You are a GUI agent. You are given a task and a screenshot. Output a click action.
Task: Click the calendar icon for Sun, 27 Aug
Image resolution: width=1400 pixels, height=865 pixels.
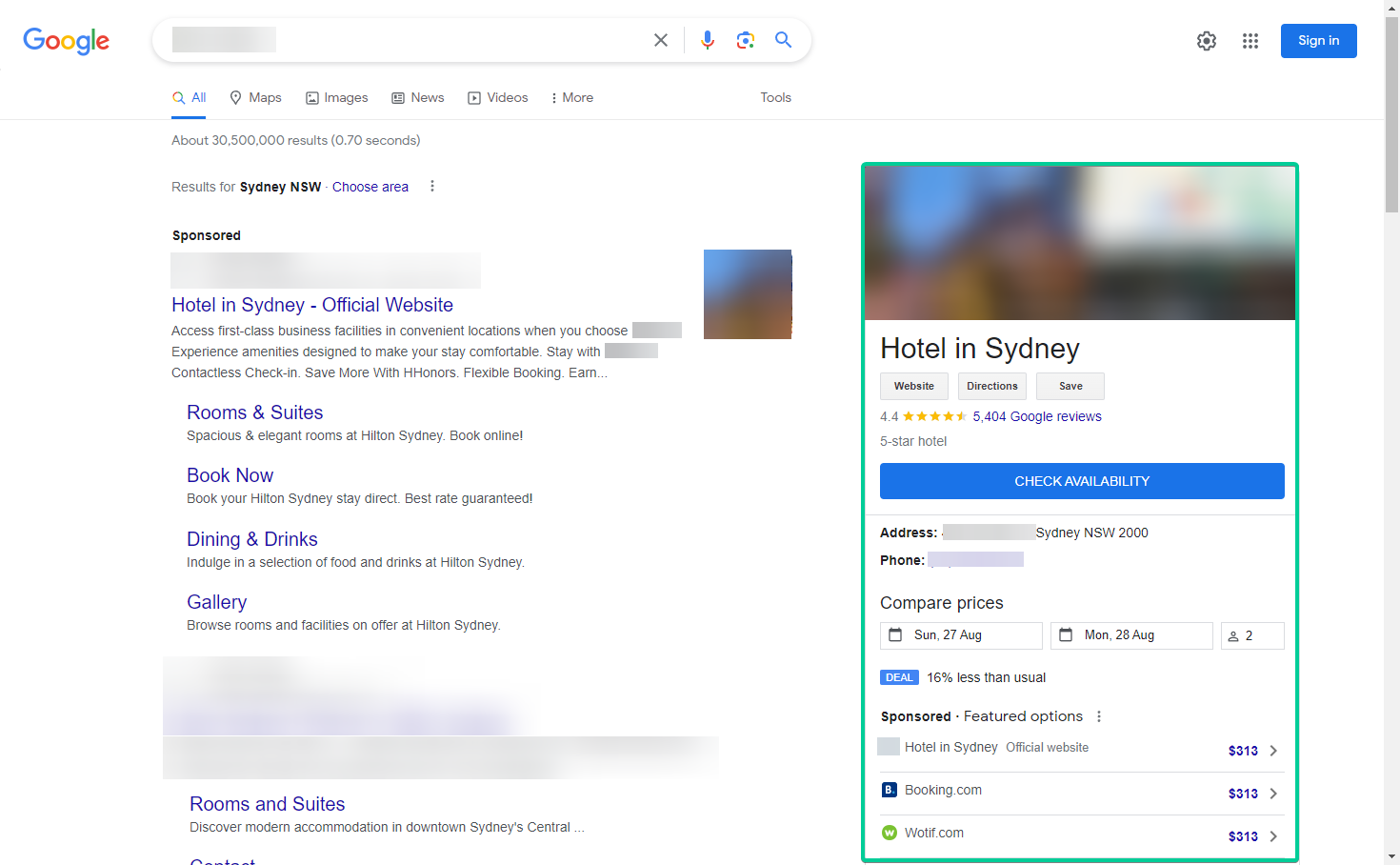[895, 634]
